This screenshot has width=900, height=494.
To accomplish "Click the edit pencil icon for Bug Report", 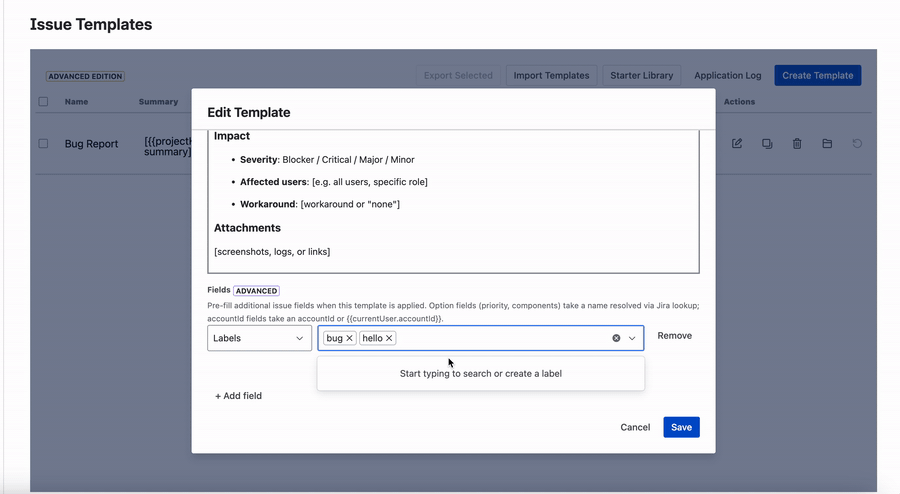I will pyautogui.click(x=737, y=143).
